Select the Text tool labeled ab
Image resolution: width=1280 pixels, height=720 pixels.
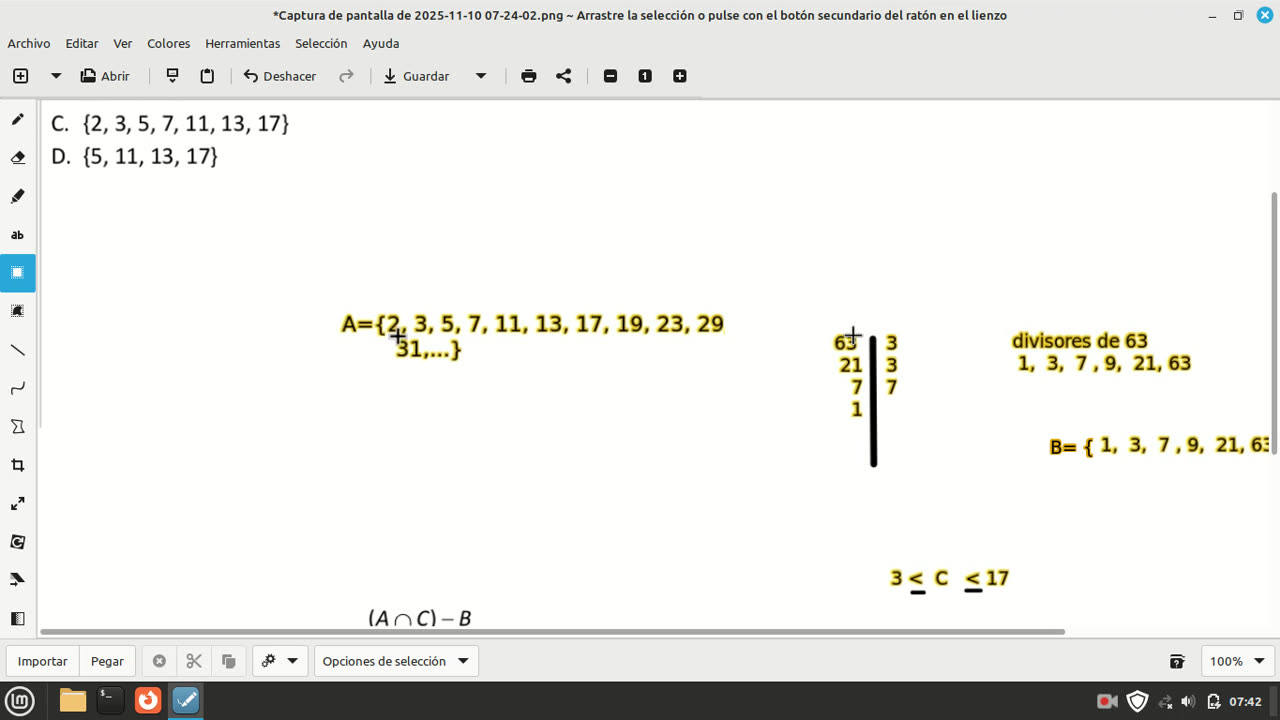17,235
